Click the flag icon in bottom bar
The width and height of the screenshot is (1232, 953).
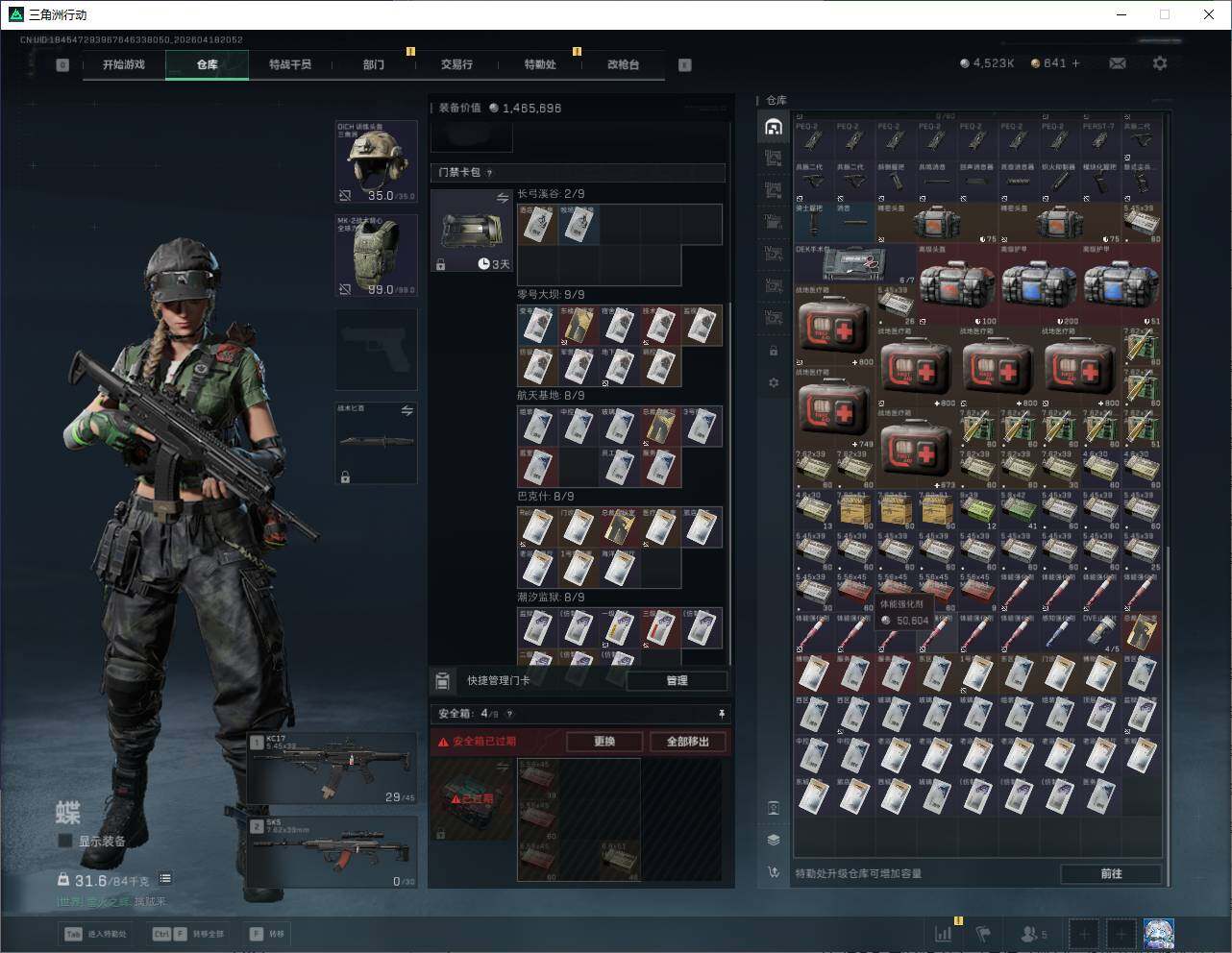click(983, 933)
